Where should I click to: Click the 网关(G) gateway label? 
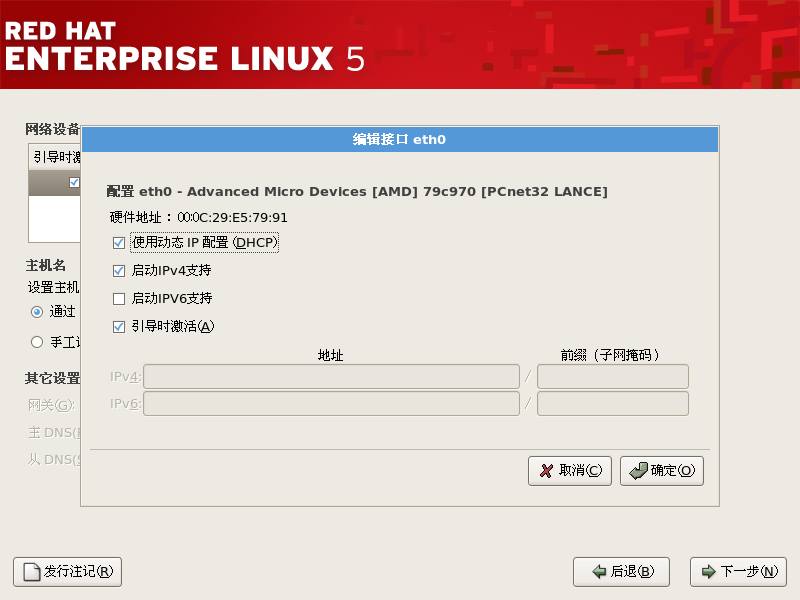click(52, 406)
